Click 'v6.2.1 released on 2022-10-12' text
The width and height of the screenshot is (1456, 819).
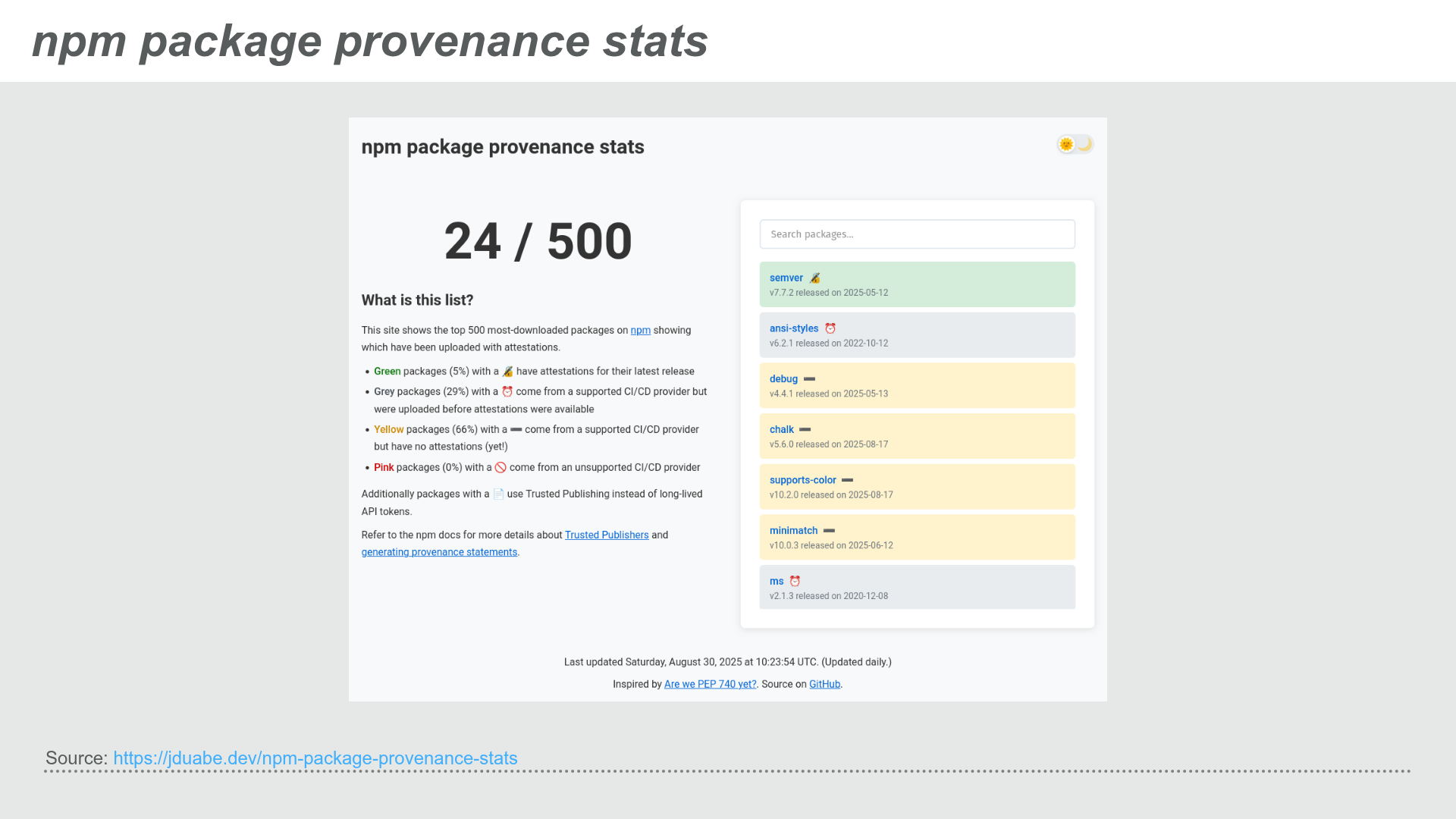[x=828, y=344]
